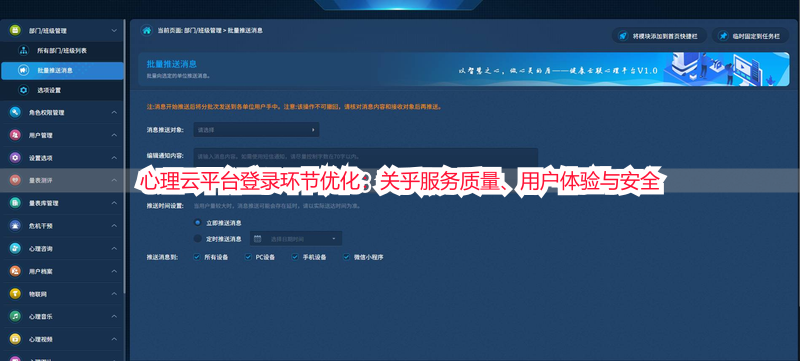The width and height of the screenshot is (800, 361).
Task: Click the home icon in the breadcrumb bar
Action: point(146,31)
